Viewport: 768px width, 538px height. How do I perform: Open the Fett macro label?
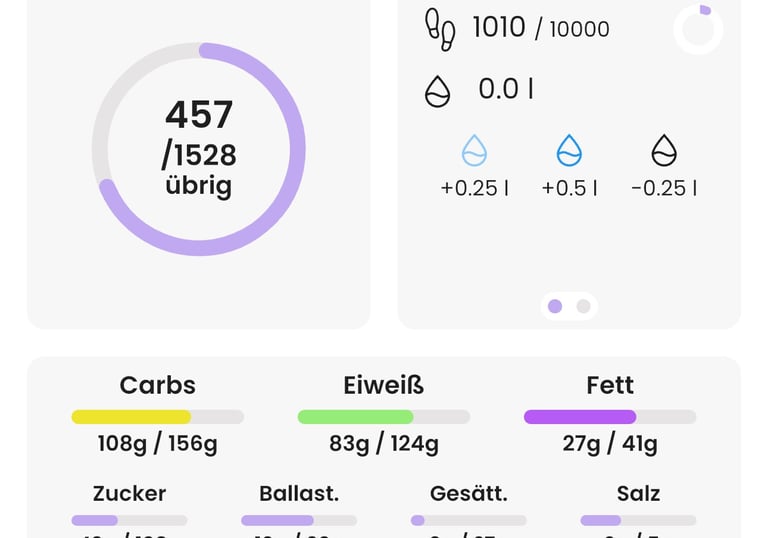point(610,385)
